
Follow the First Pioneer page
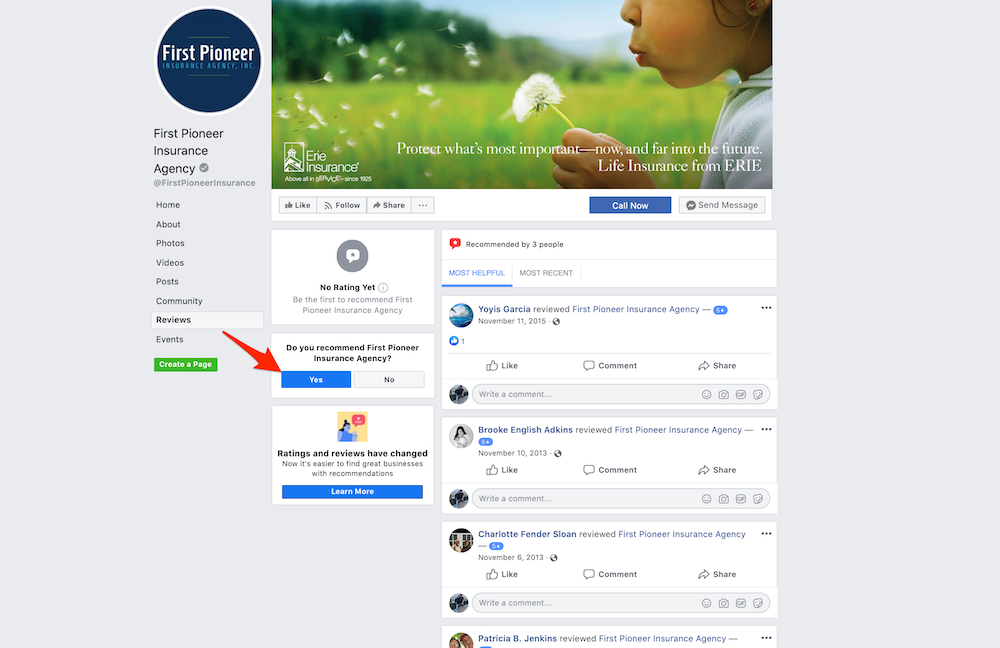[342, 205]
